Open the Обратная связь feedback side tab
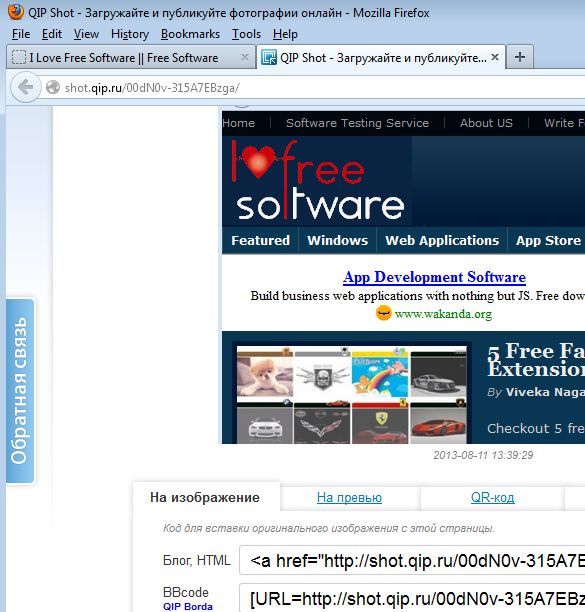The width and height of the screenshot is (585, 612). (x=20, y=391)
